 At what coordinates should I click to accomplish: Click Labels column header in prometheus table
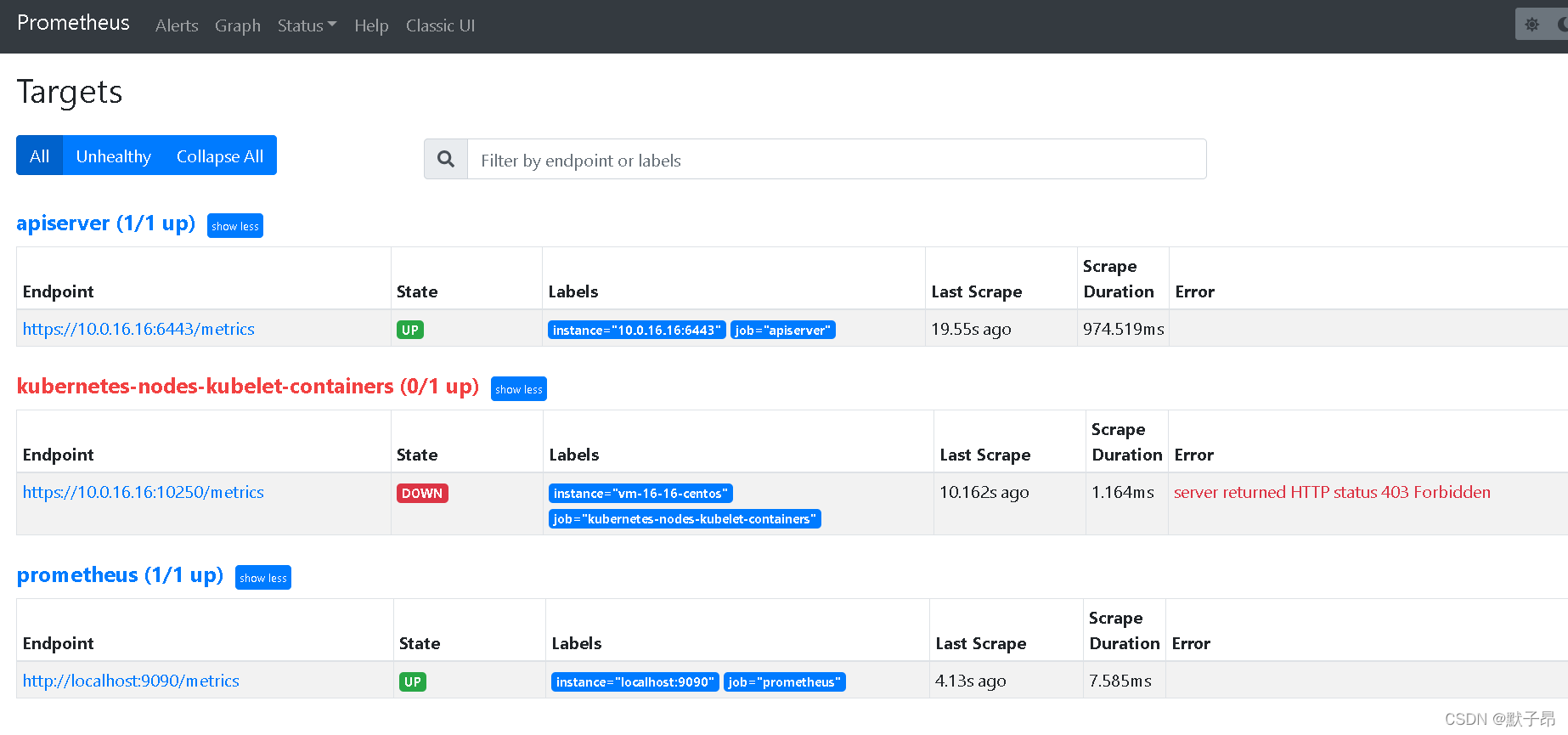[x=576, y=643]
